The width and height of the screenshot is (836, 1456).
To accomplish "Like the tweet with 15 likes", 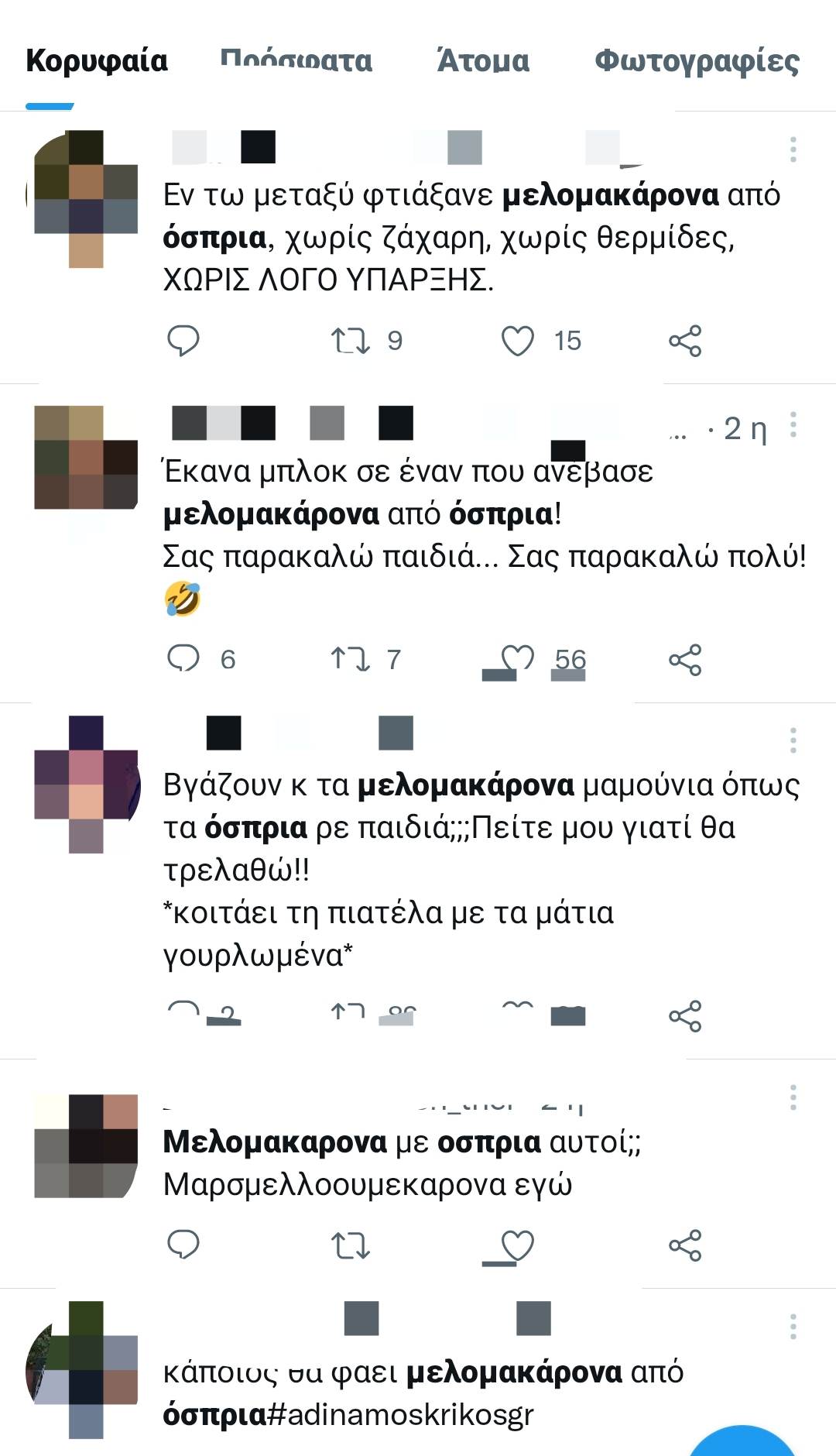I will click(518, 341).
